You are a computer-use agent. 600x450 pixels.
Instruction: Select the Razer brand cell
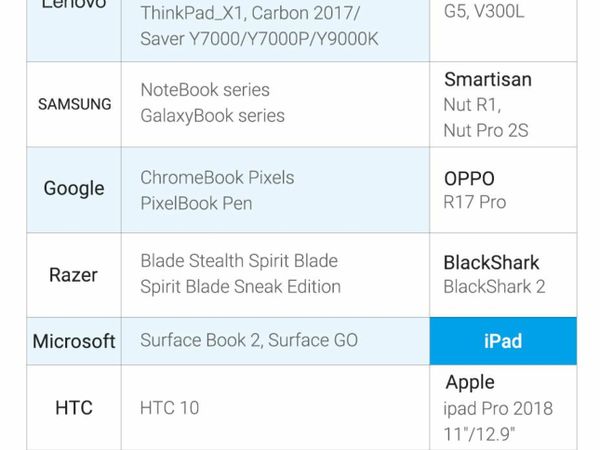tap(73, 274)
